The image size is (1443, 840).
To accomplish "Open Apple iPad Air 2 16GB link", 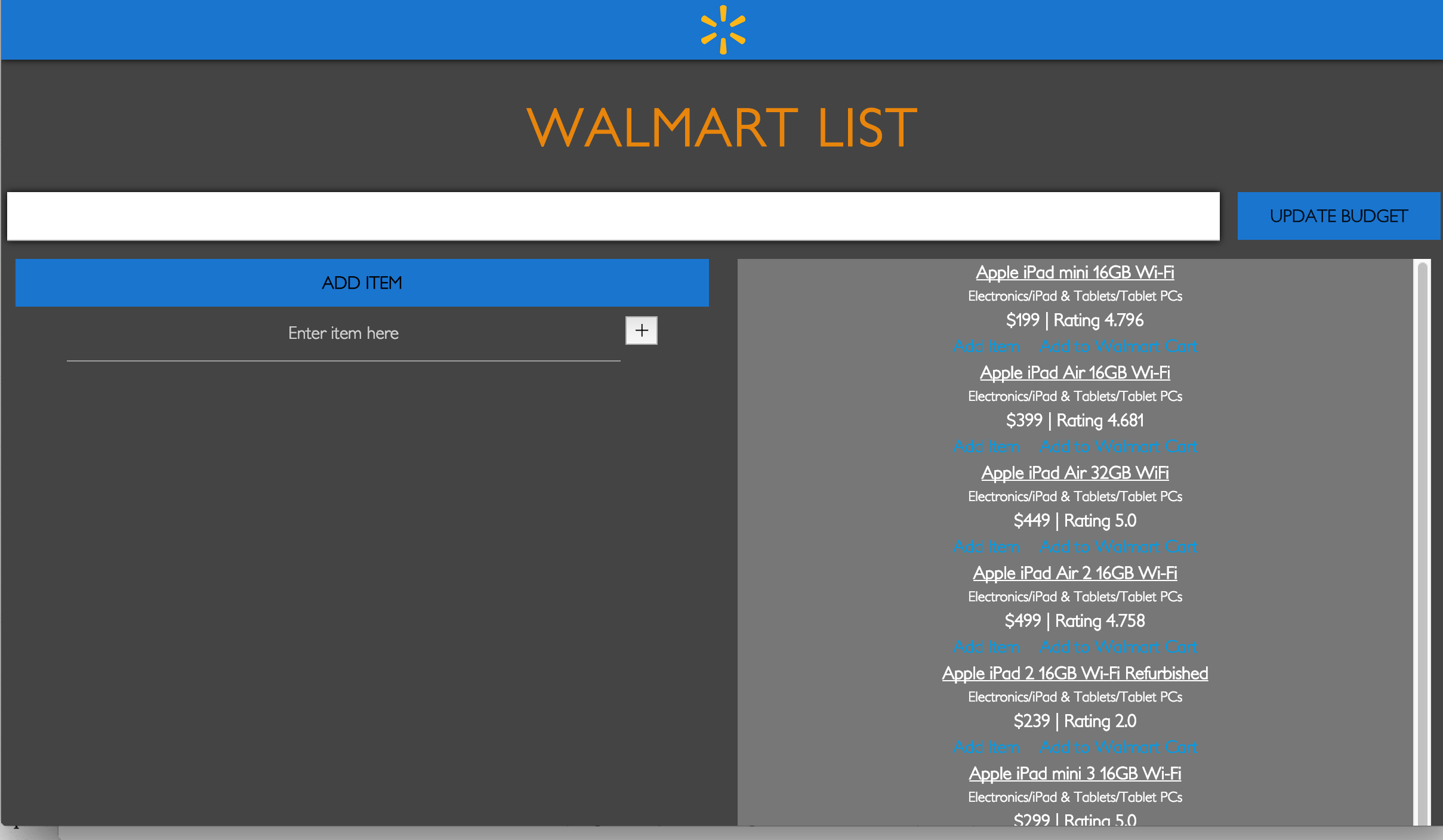I will pyautogui.click(x=1074, y=573).
